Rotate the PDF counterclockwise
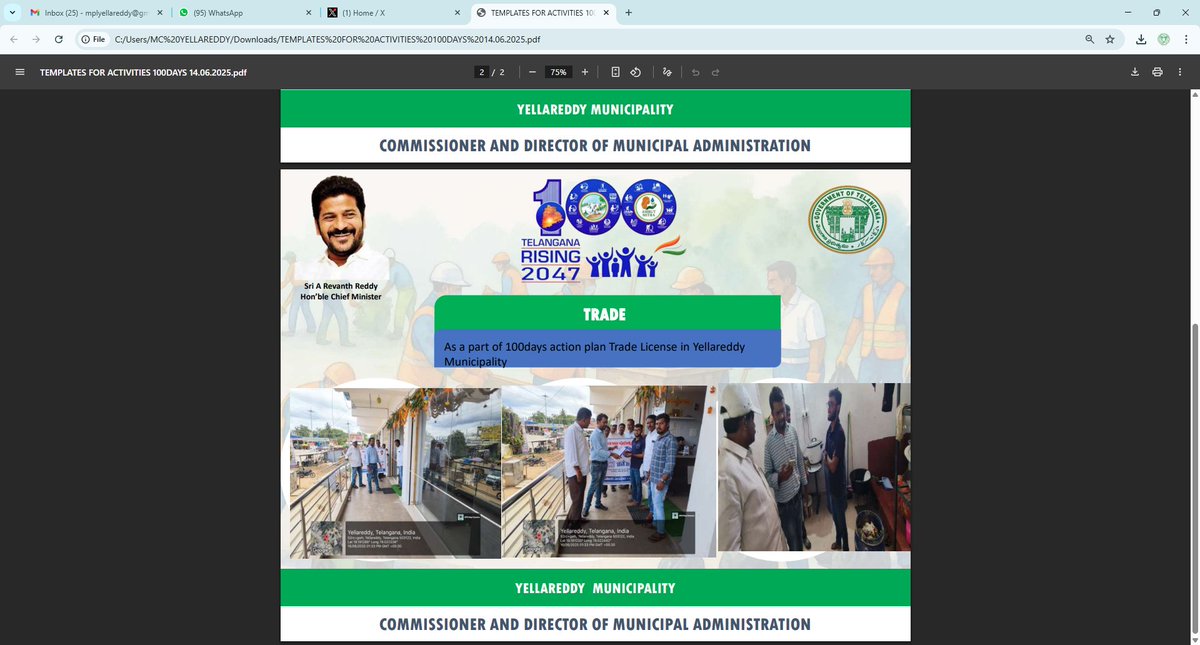Screen dimensions: 1200x645 click(635, 72)
